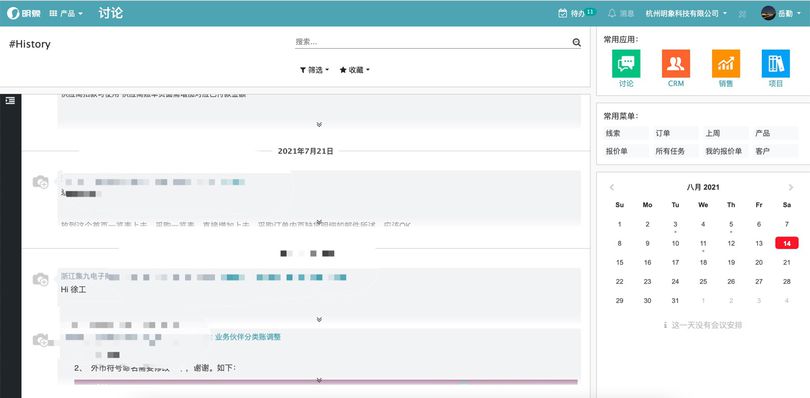
Task: Select August 25 in calendar
Action: pos(703,282)
